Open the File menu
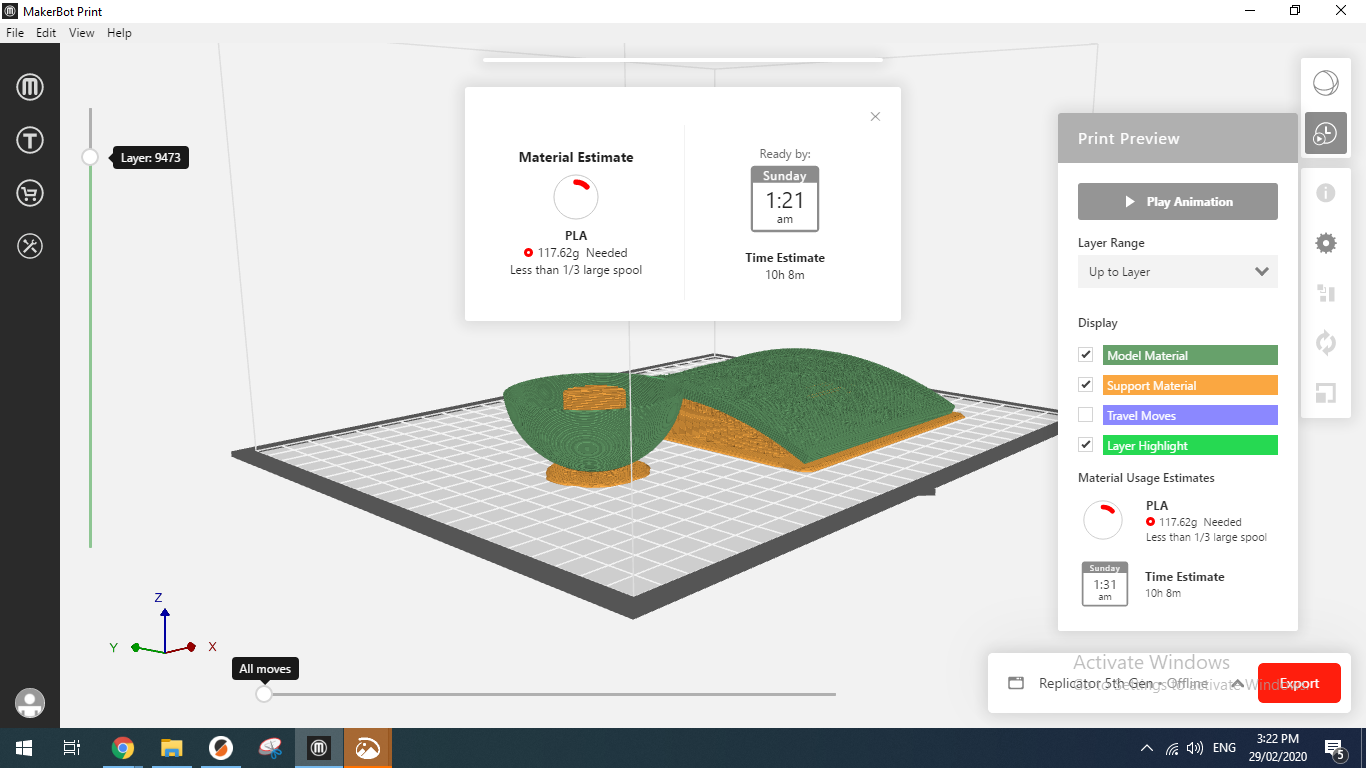The width and height of the screenshot is (1366, 768). click(x=15, y=33)
